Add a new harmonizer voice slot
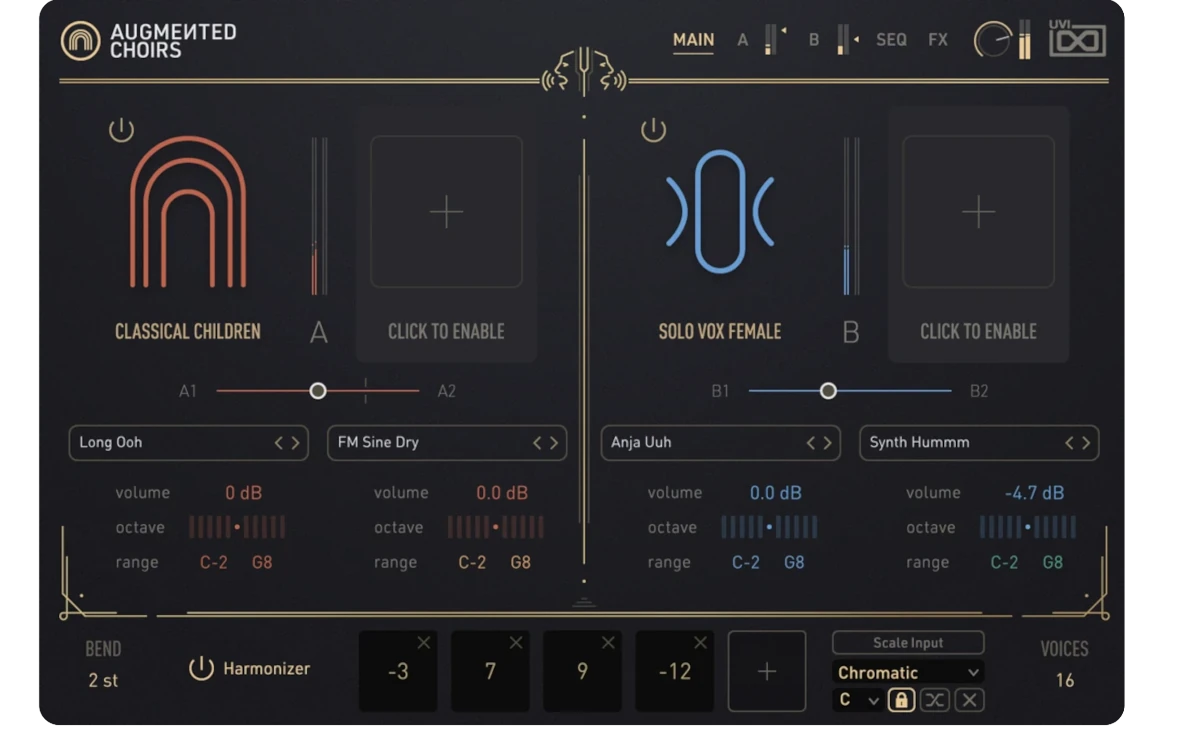1200x737 pixels. (766, 671)
